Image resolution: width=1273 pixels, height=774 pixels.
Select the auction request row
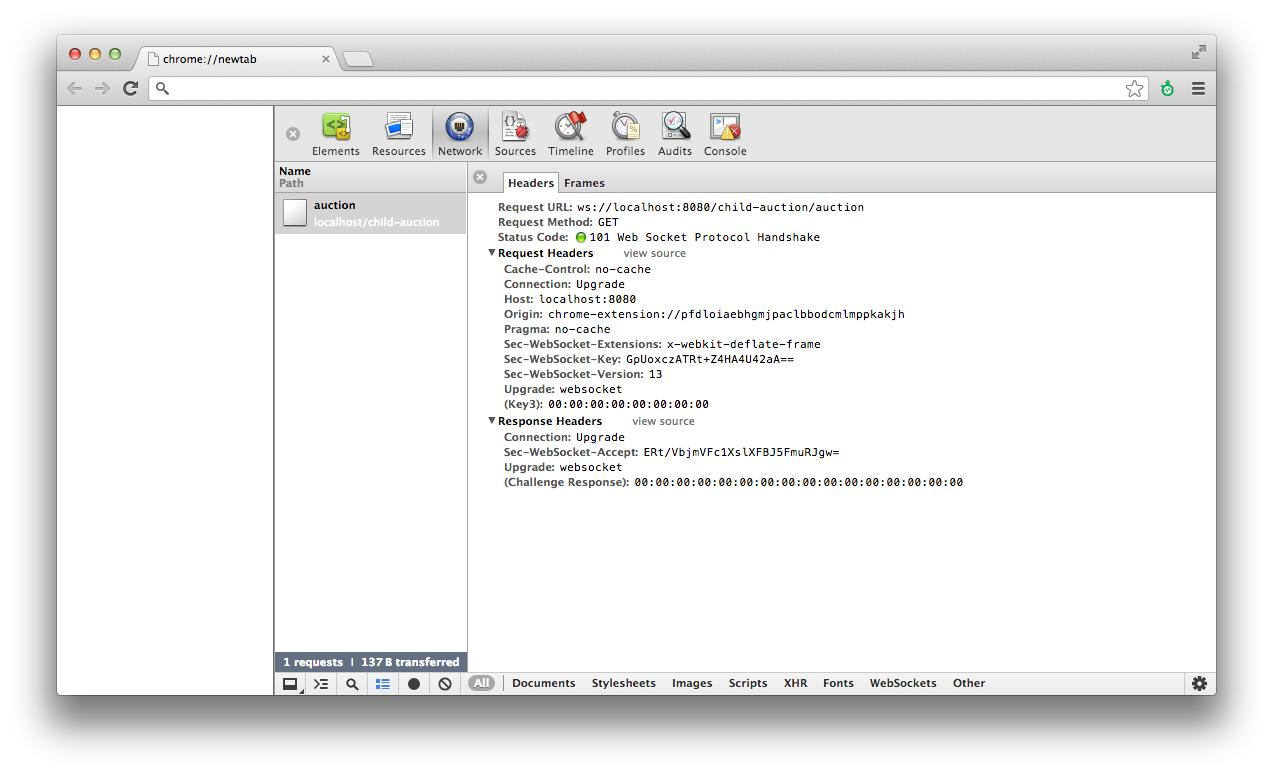pos(370,213)
